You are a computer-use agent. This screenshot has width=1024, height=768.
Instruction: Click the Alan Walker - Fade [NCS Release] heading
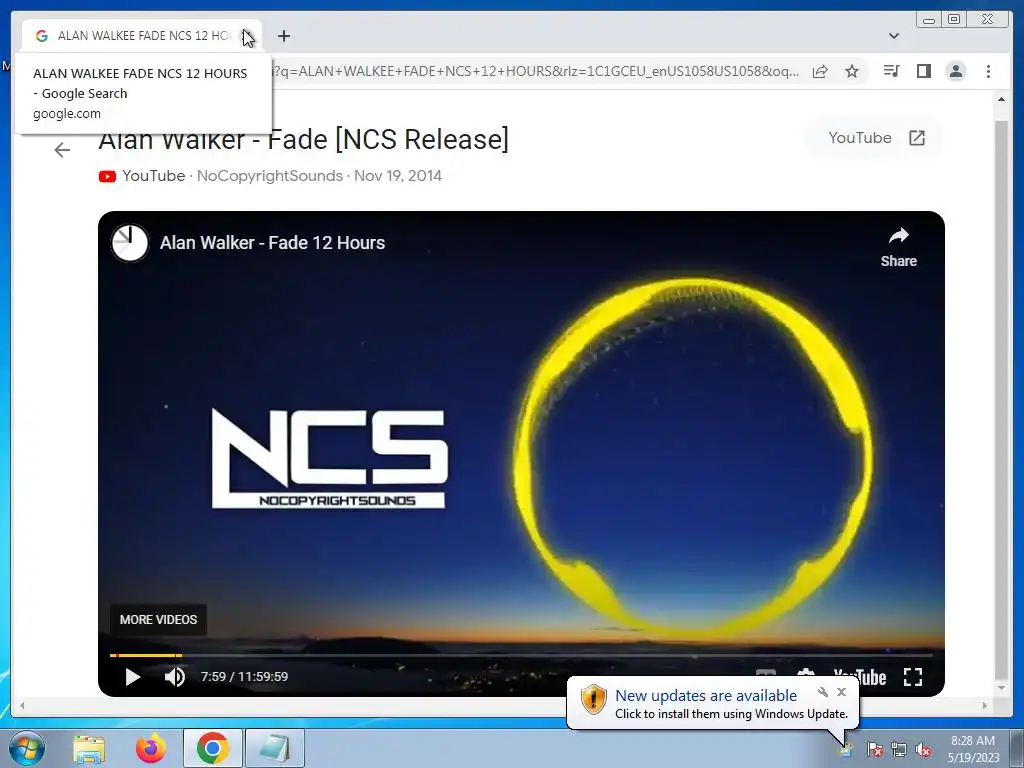tap(303, 140)
